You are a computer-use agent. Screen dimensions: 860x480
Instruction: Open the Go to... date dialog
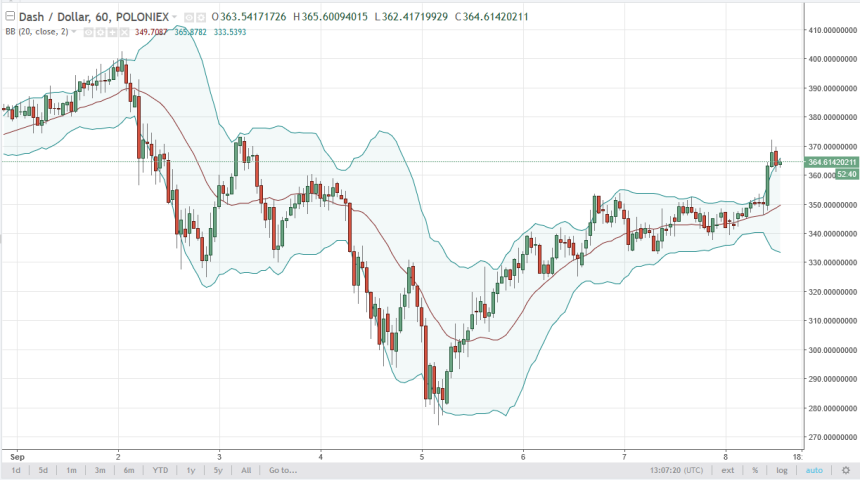pyautogui.click(x=283, y=470)
